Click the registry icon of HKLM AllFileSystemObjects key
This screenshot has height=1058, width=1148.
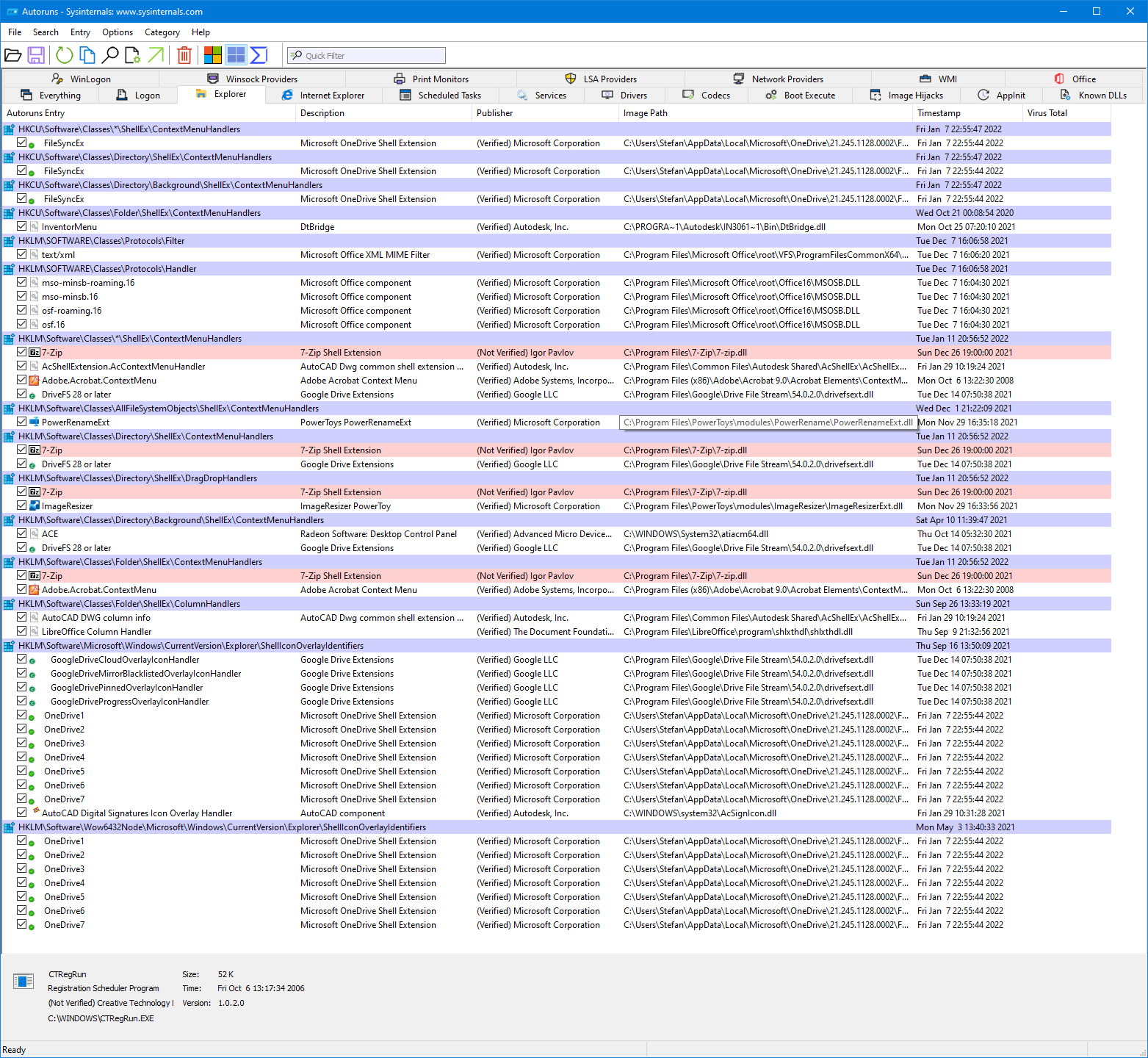click(x=10, y=409)
